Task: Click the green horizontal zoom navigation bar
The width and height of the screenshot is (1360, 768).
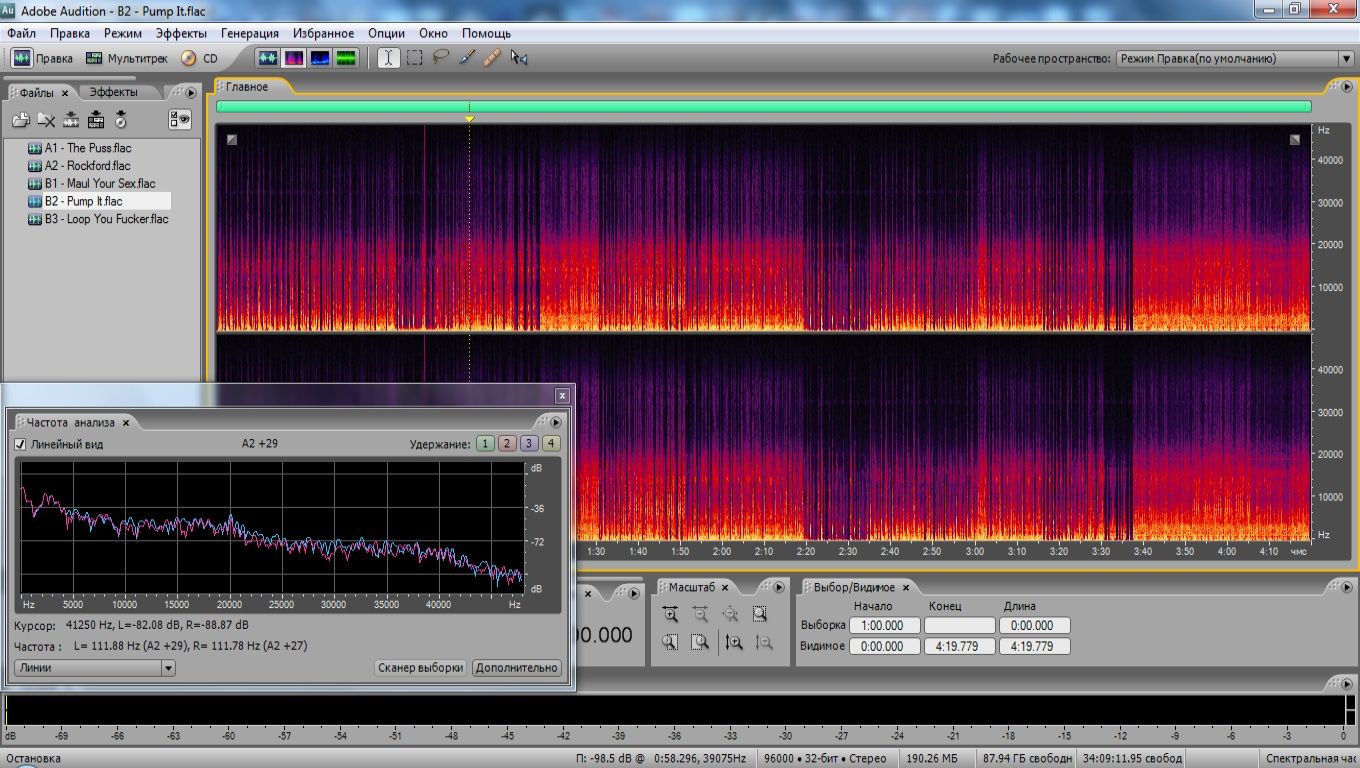Action: pyautogui.click(x=763, y=106)
